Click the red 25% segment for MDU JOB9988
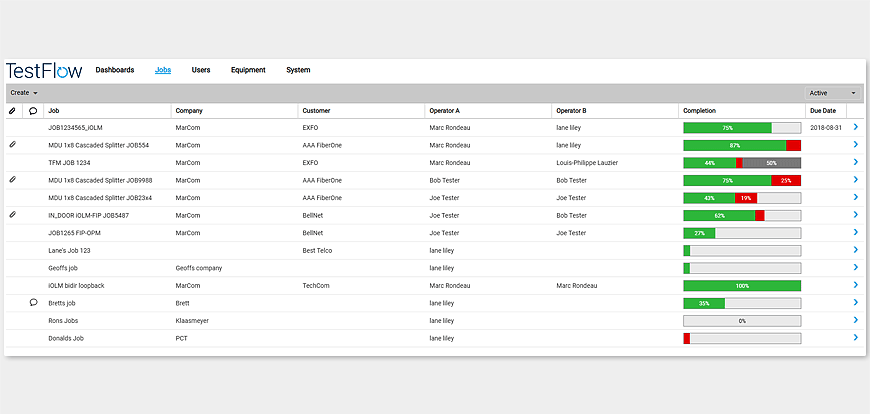This screenshot has height=414, width=870. click(x=786, y=180)
